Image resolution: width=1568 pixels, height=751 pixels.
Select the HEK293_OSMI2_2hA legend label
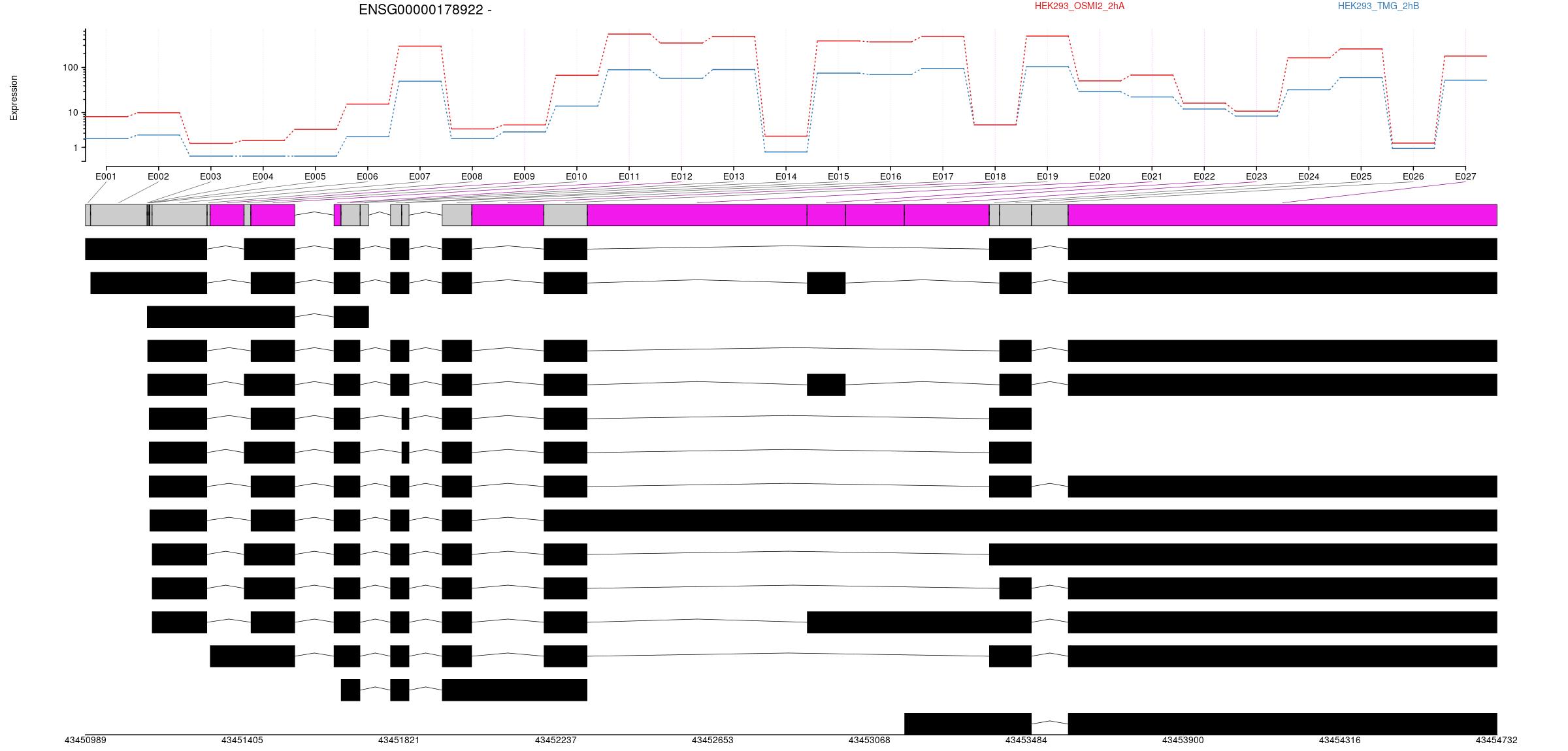[x=1079, y=6]
